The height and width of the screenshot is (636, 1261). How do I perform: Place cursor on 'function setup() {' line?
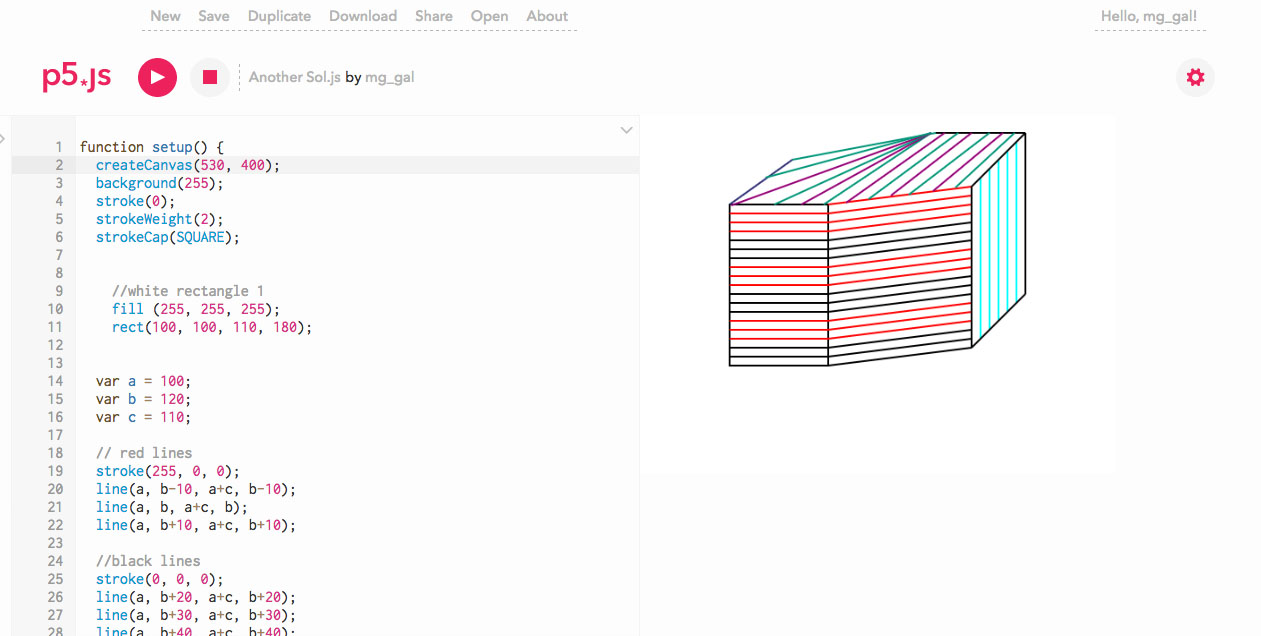point(152,147)
